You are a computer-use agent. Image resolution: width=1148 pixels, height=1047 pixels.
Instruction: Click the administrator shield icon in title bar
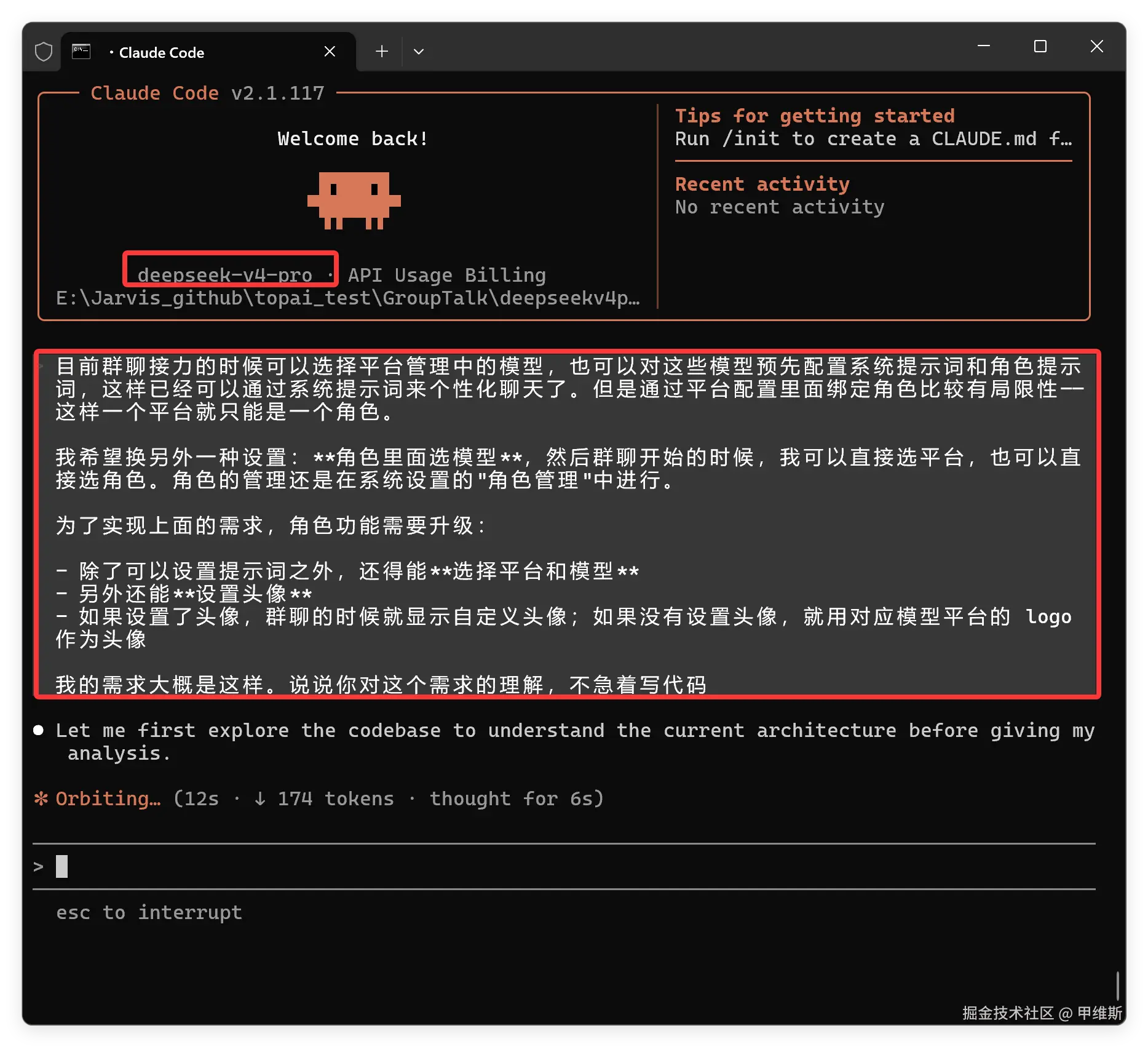tap(44, 52)
